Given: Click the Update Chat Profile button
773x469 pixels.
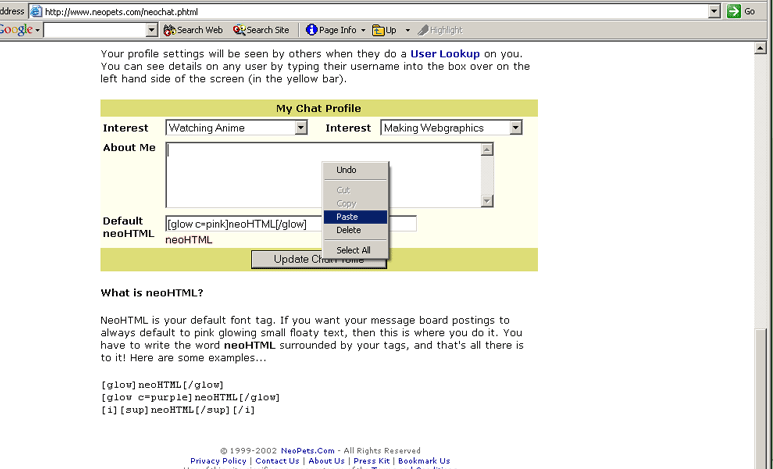Looking at the screenshot, I should (318, 259).
